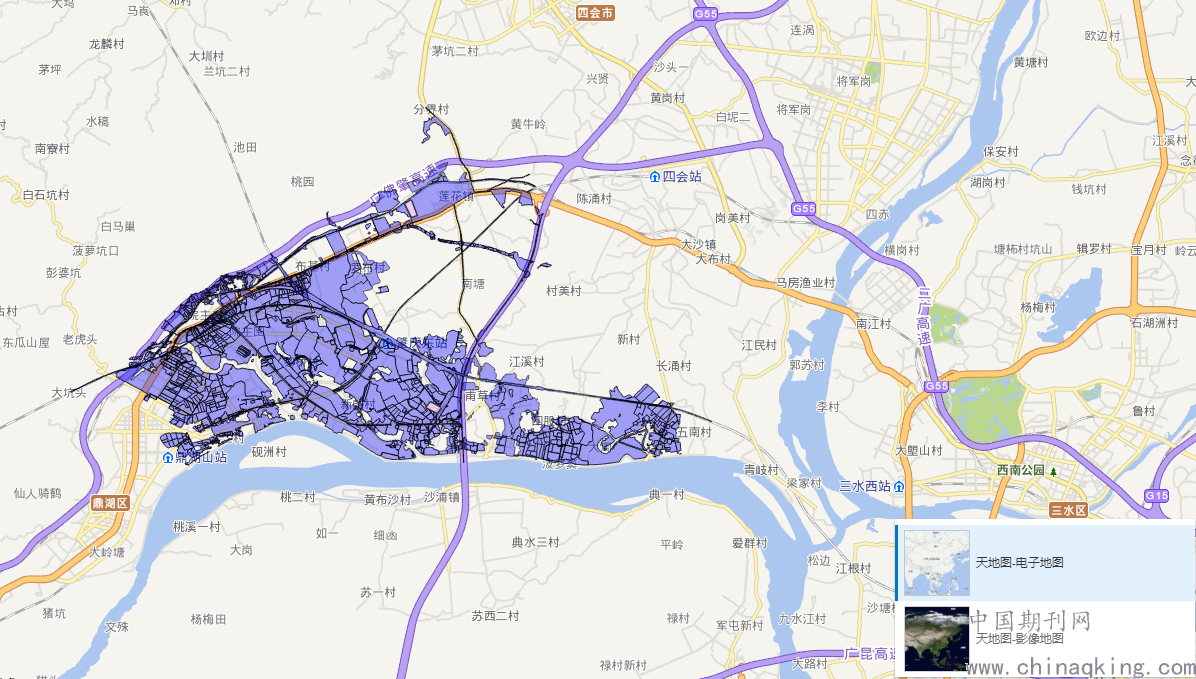The image size is (1196, 679).
Task: Click the 黄牛岭 label
Action: 529,124
